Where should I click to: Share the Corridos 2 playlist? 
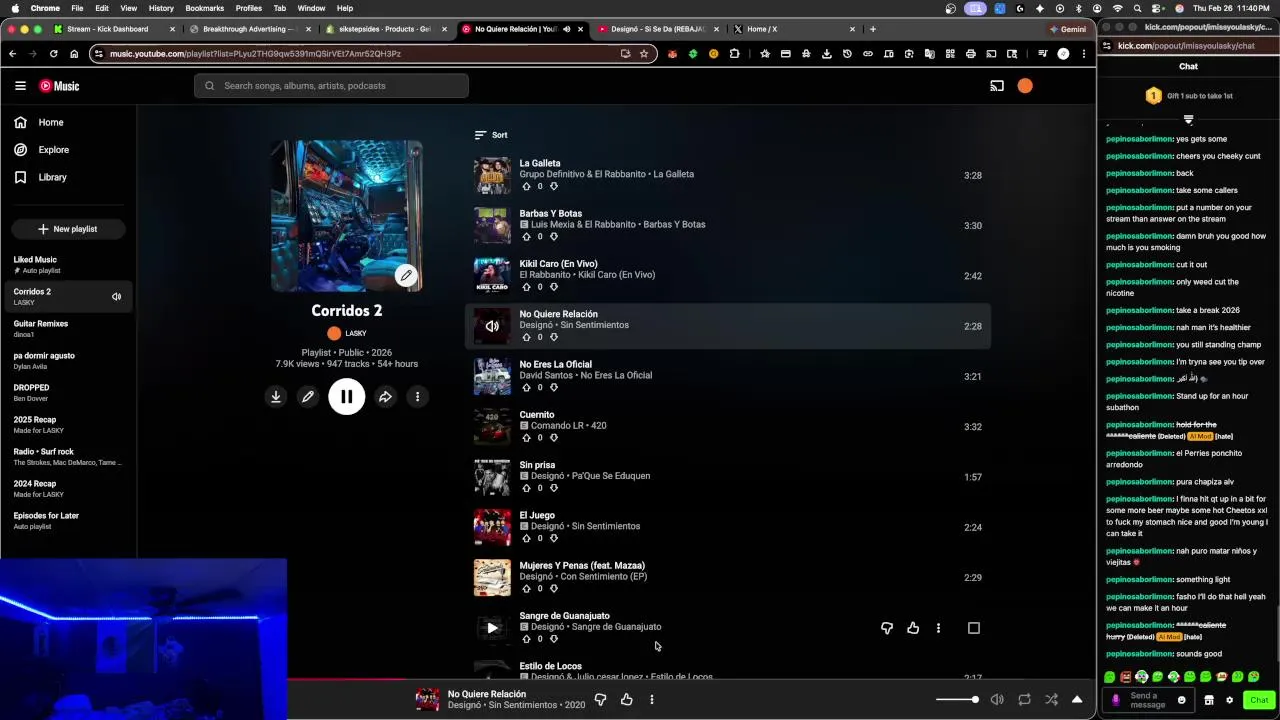pos(385,397)
